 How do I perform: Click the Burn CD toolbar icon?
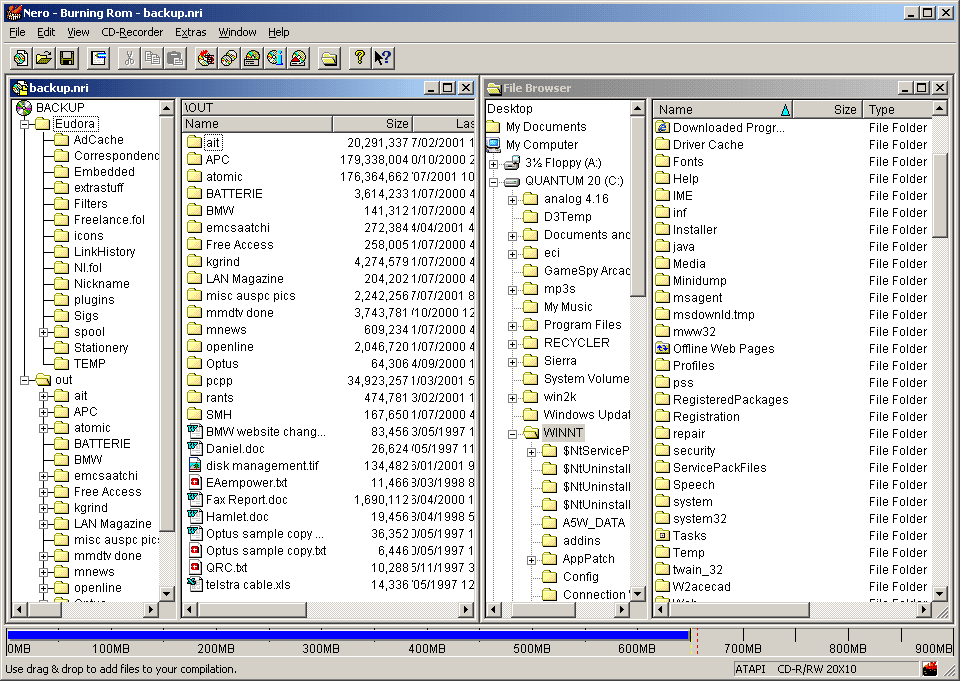pos(206,58)
